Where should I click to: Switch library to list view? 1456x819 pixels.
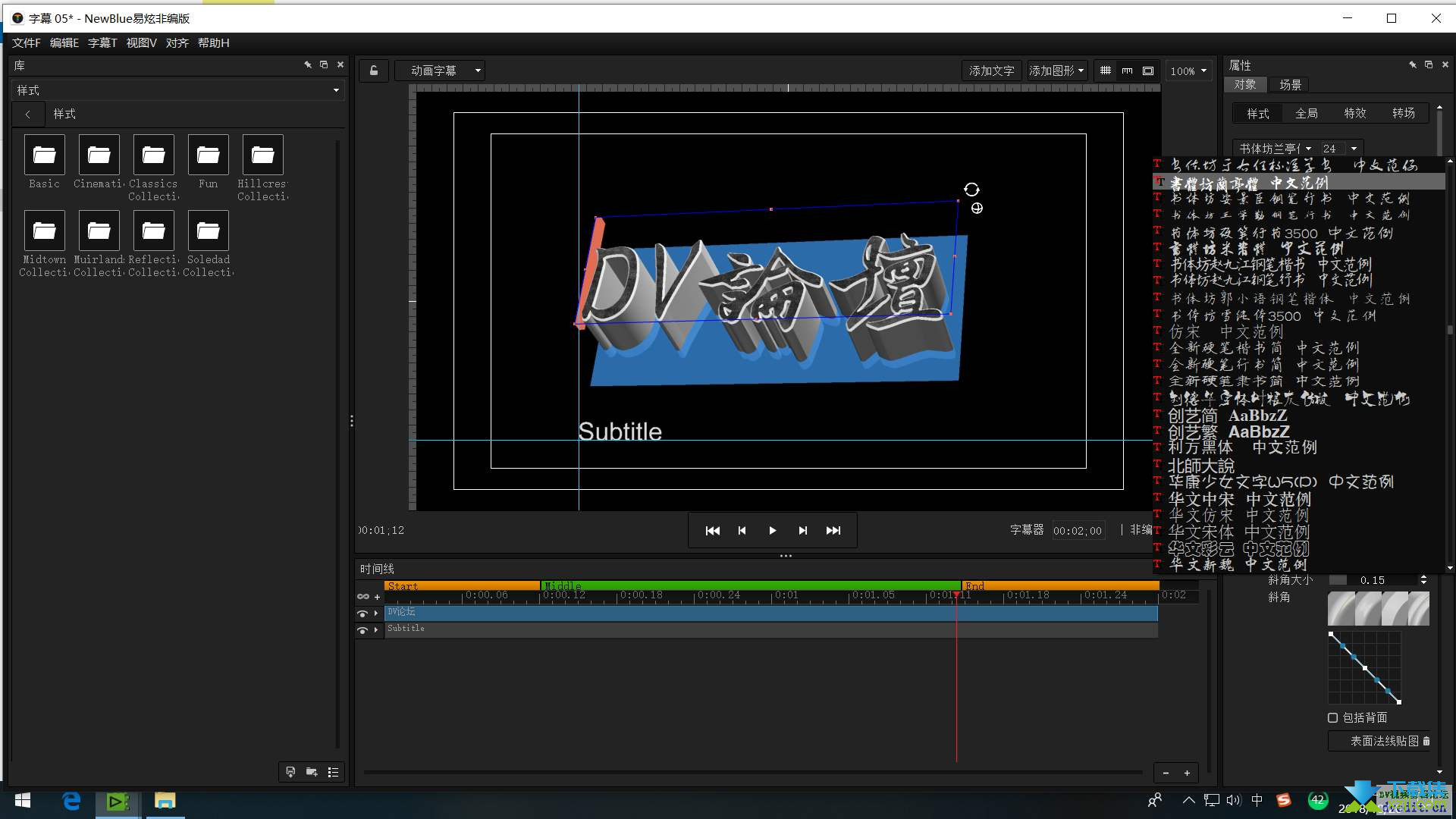[x=333, y=772]
